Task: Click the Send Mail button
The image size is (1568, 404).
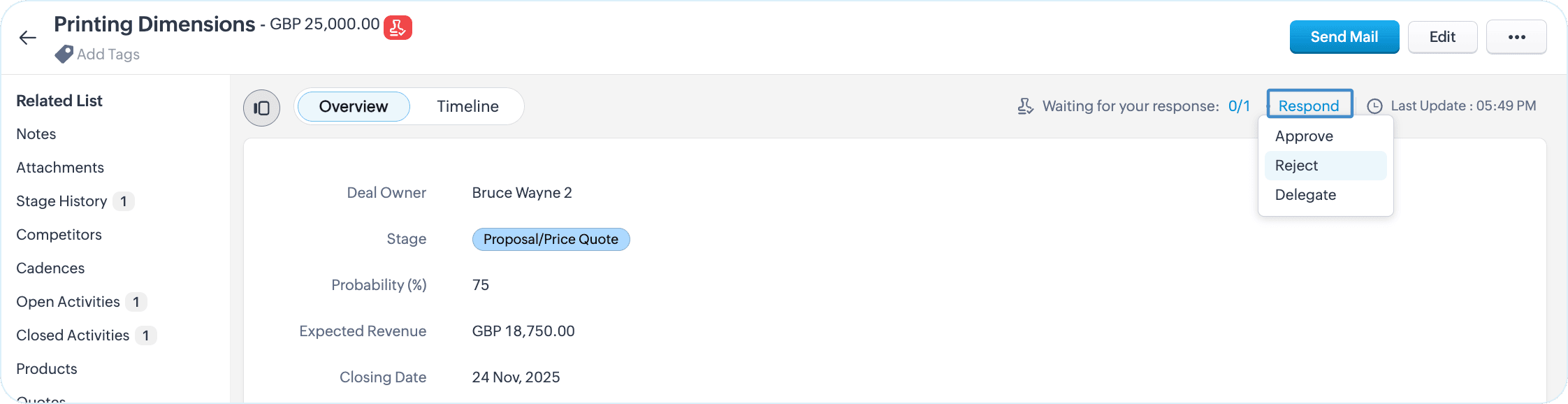Action: point(1344,37)
